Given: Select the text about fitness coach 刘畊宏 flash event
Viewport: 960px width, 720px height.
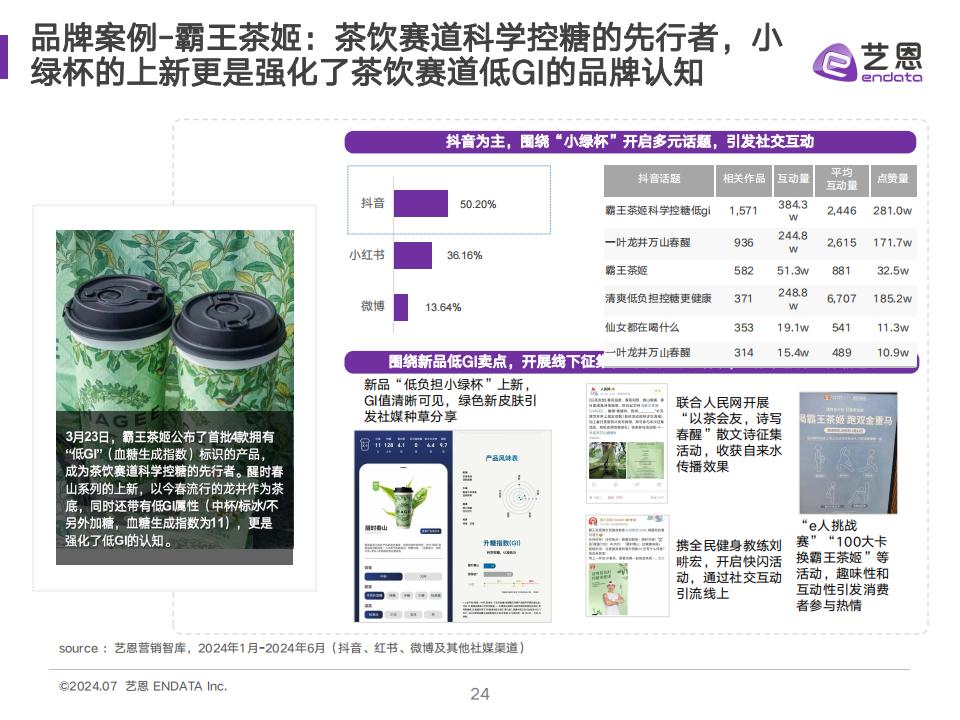Looking at the screenshot, I should click(x=729, y=569).
